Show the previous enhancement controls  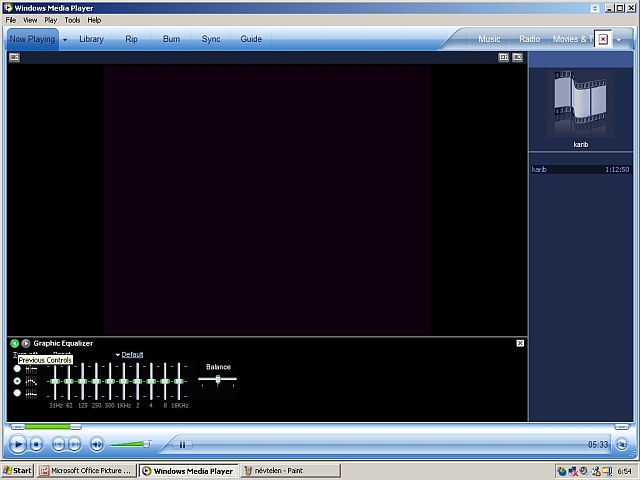(x=15, y=343)
